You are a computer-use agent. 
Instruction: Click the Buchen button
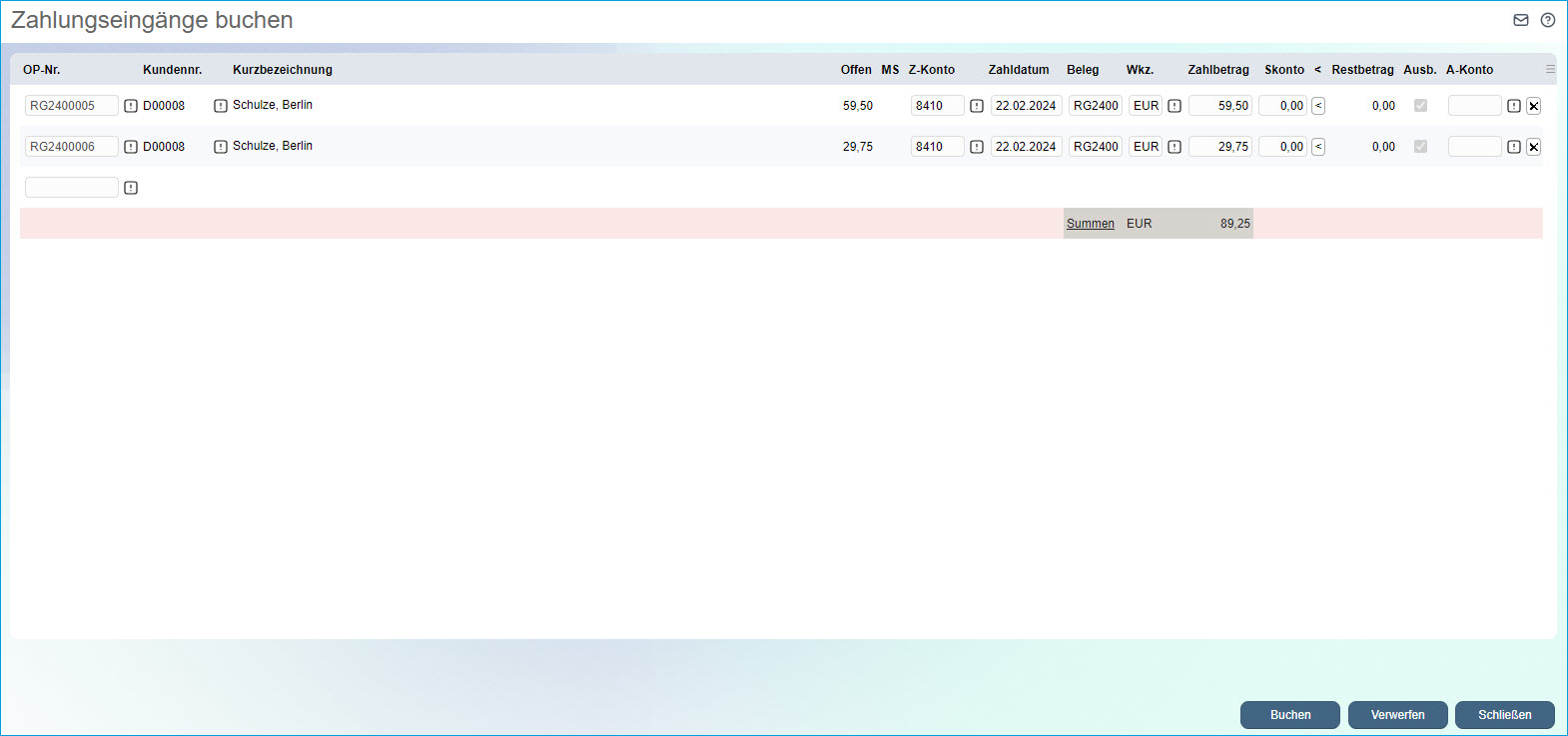pos(1290,715)
